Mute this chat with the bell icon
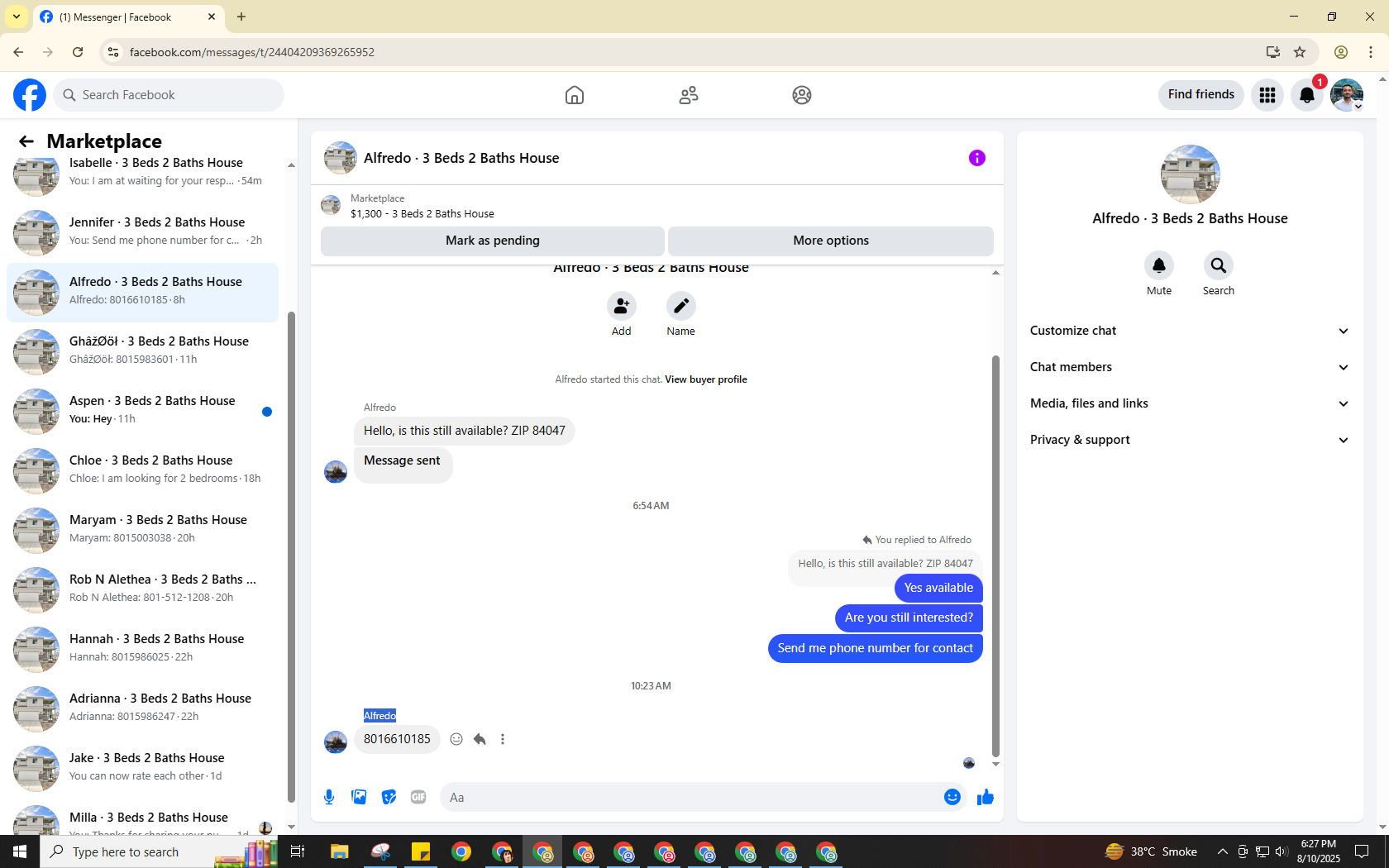1389x868 pixels. [1159, 265]
